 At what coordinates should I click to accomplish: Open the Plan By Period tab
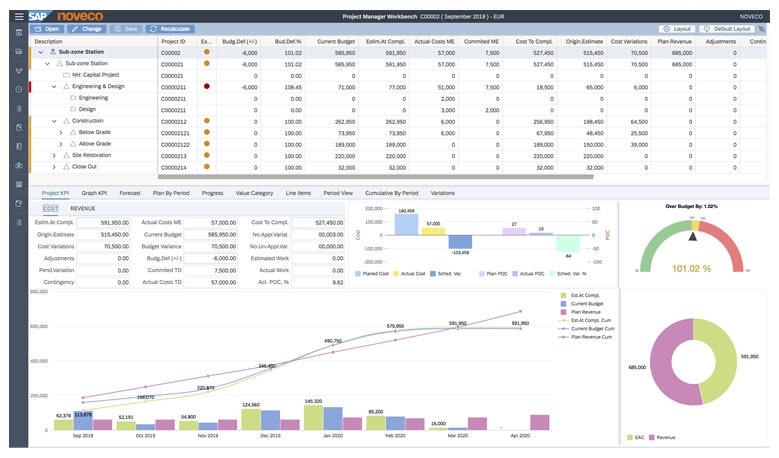[171, 193]
